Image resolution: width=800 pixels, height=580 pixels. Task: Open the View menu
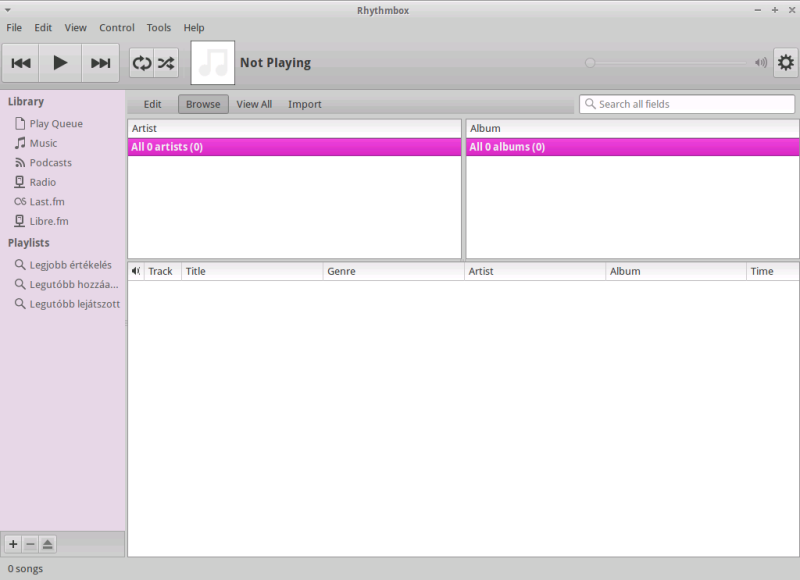pos(76,28)
